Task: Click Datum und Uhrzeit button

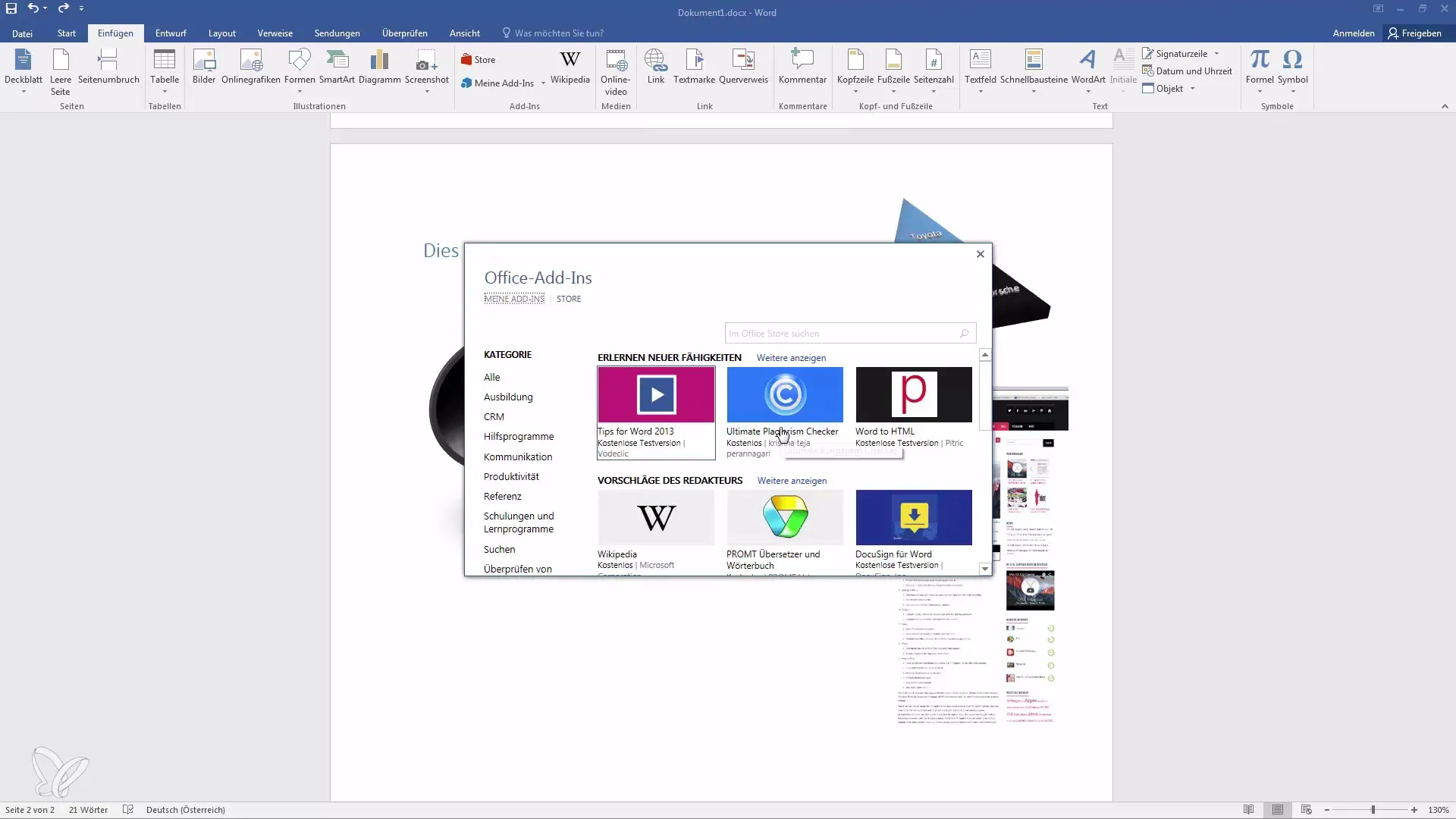Action: click(x=1187, y=71)
